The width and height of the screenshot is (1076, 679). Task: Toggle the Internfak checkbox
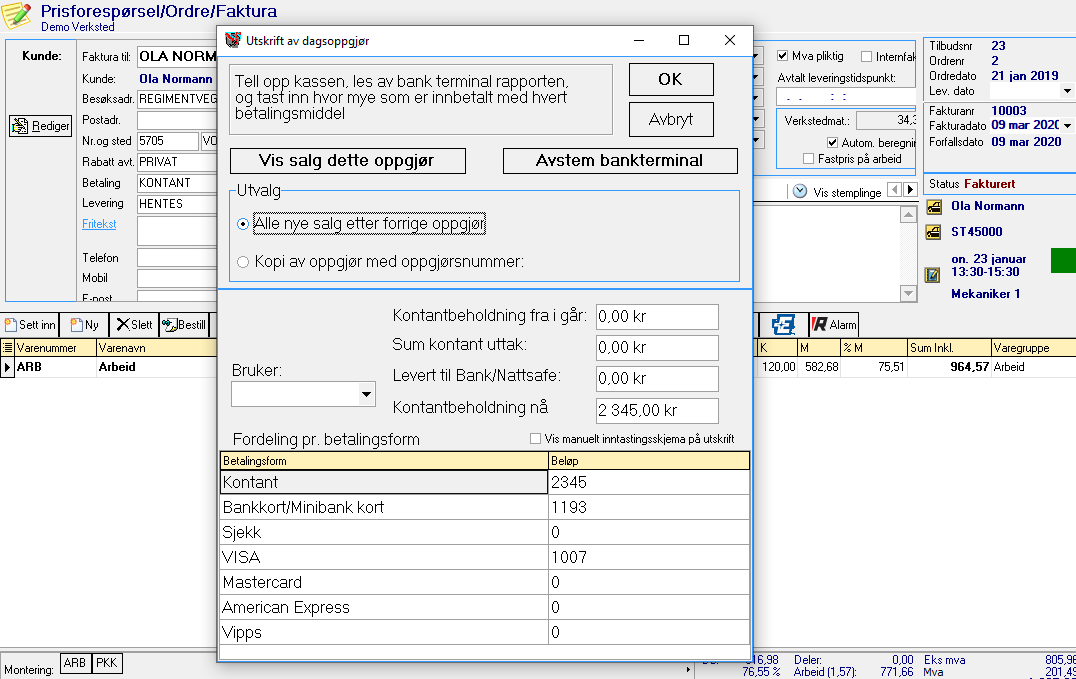(x=866, y=56)
